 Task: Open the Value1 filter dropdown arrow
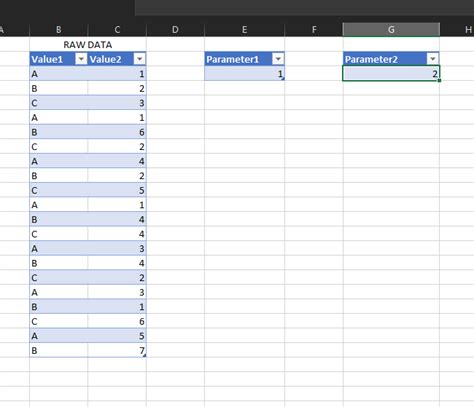[x=81, y=59]
